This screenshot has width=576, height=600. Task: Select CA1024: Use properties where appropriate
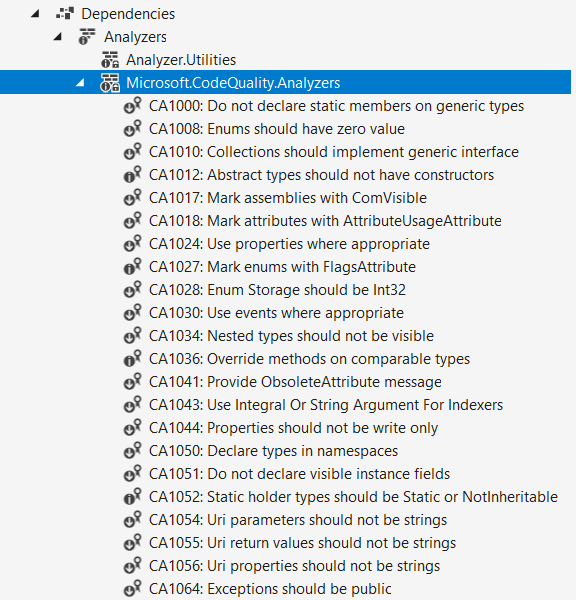click(x=289, y=244)
